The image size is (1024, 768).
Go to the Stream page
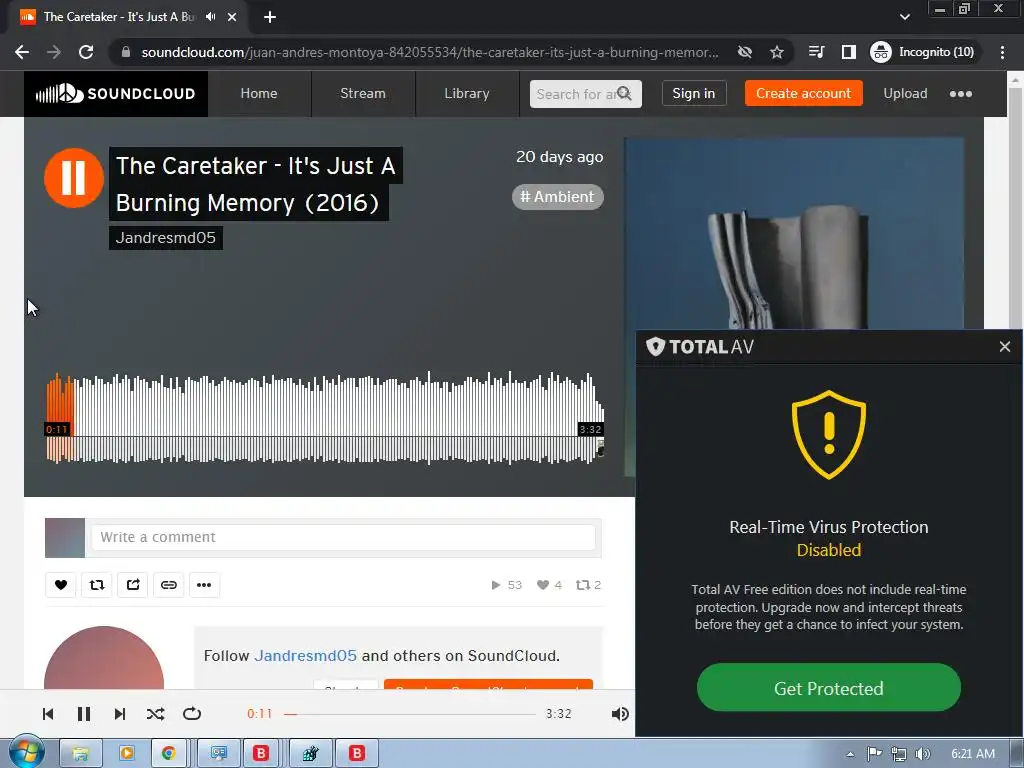click(362, 94)
